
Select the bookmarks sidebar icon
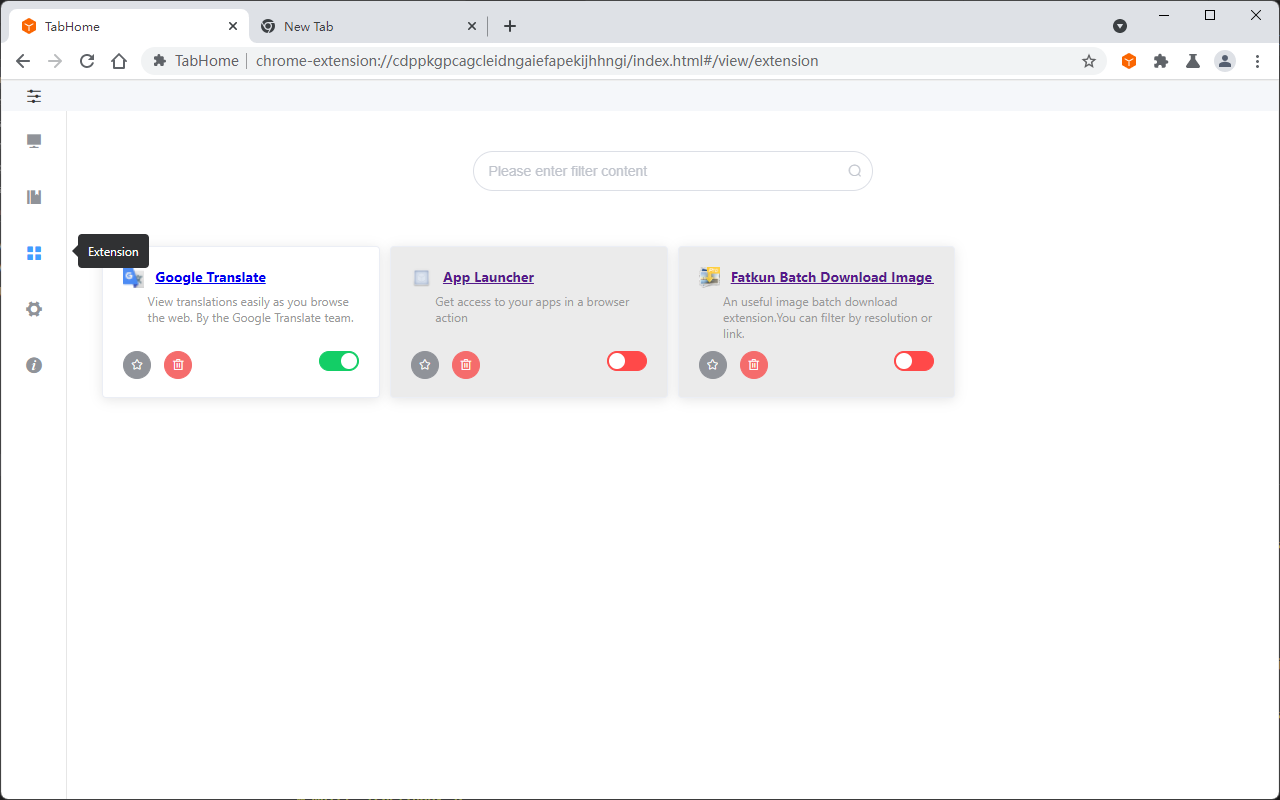[33, 197]
